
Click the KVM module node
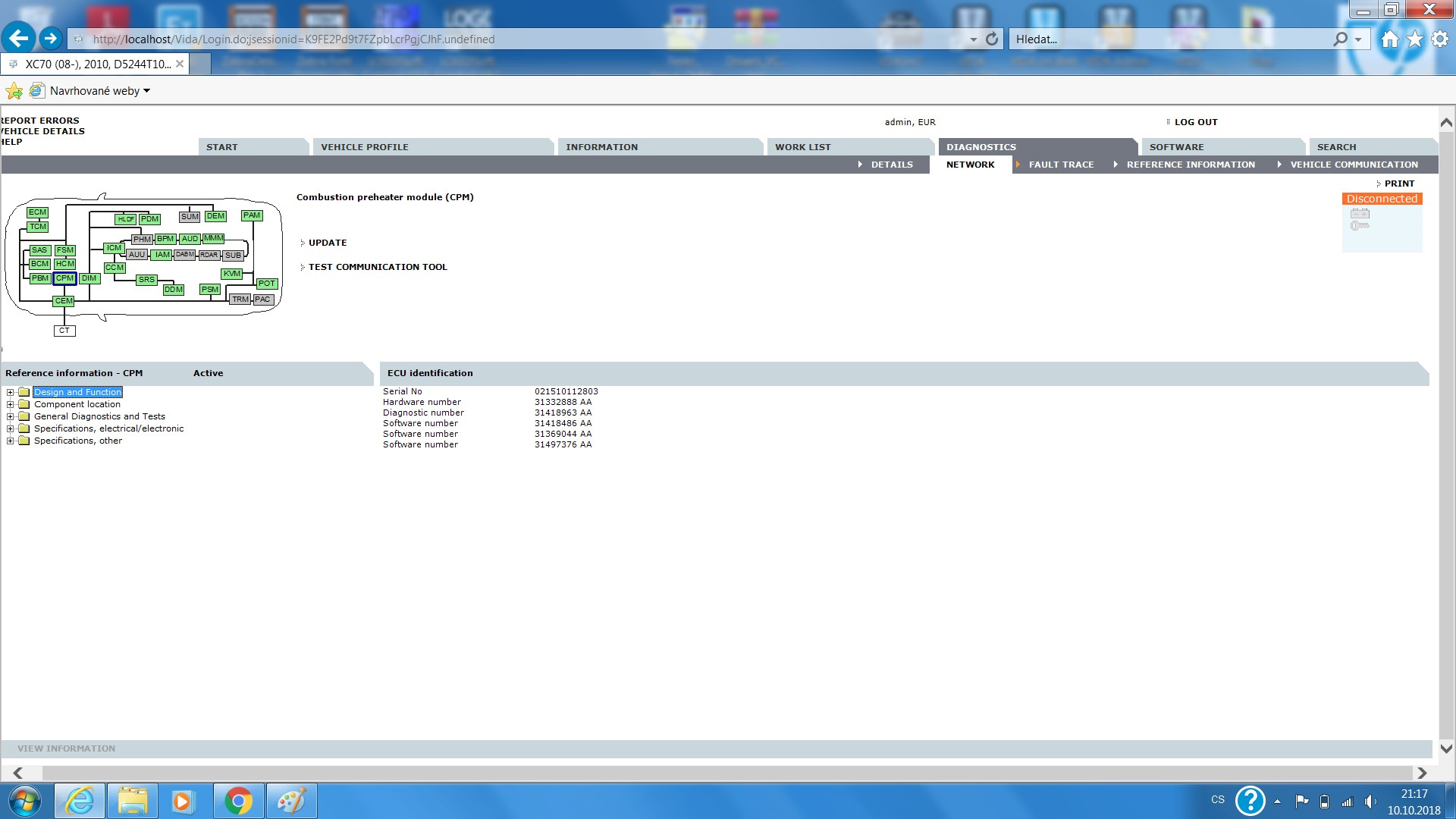click(x=231, y=274)
